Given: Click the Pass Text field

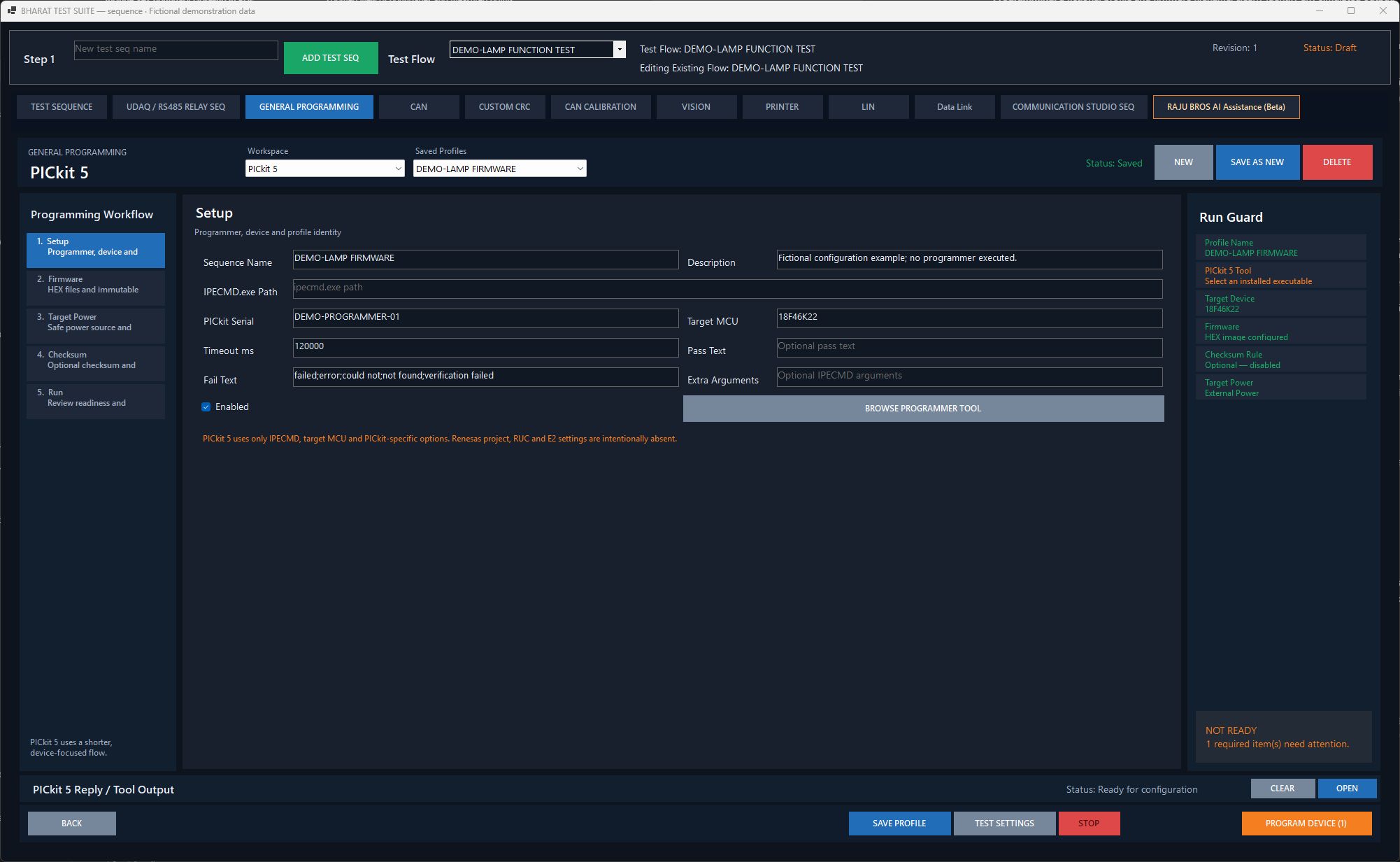Looking at the screenshot, I should click(x=969, y=348).
